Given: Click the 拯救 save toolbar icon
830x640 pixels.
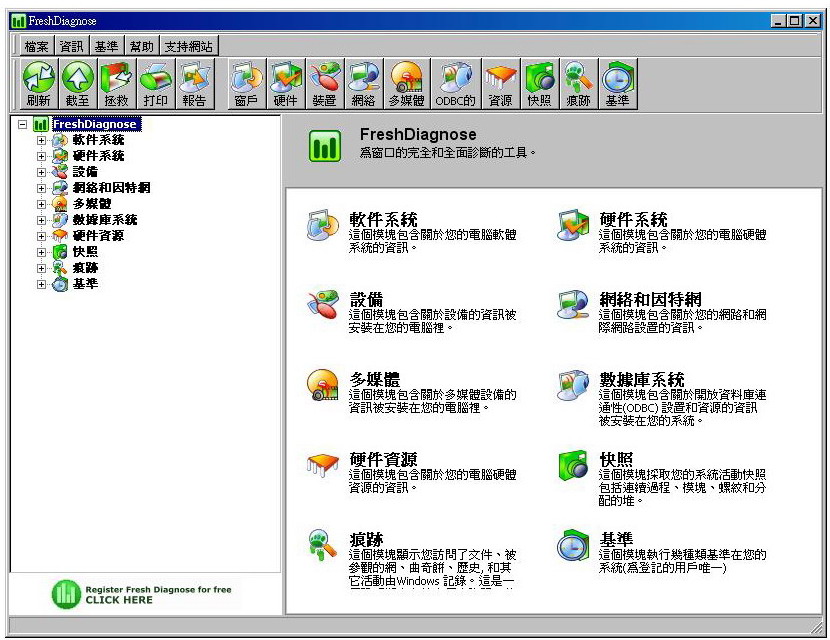Looking at the screenshot, I should [x=116, y=84].
